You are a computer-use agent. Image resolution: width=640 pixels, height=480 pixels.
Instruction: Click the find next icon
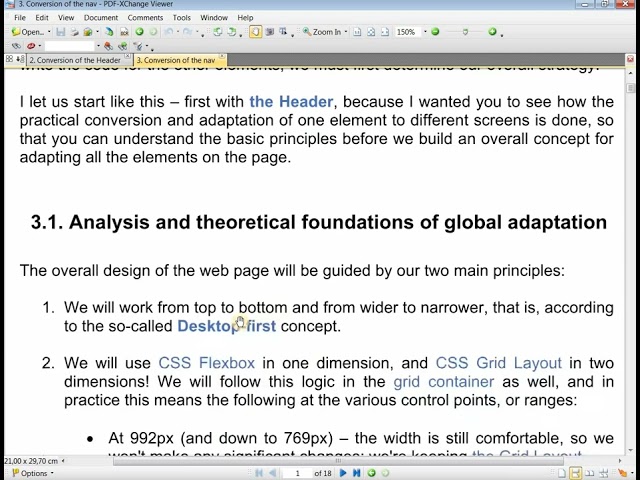click(x=122, y=46)
